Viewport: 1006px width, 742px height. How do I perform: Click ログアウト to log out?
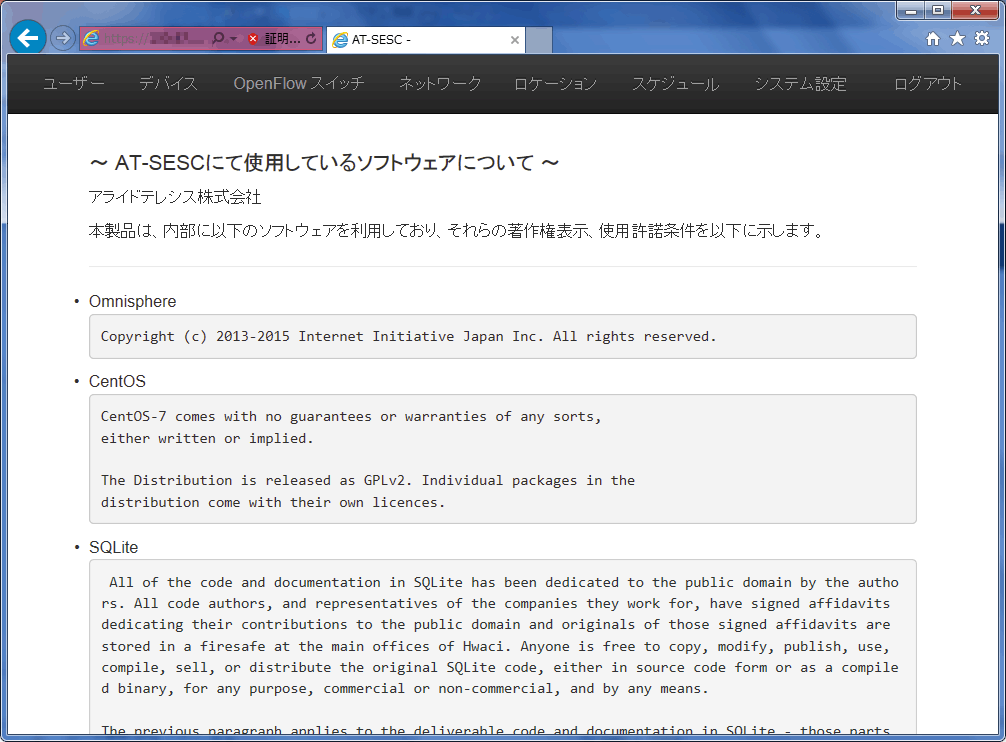point(928,84)
